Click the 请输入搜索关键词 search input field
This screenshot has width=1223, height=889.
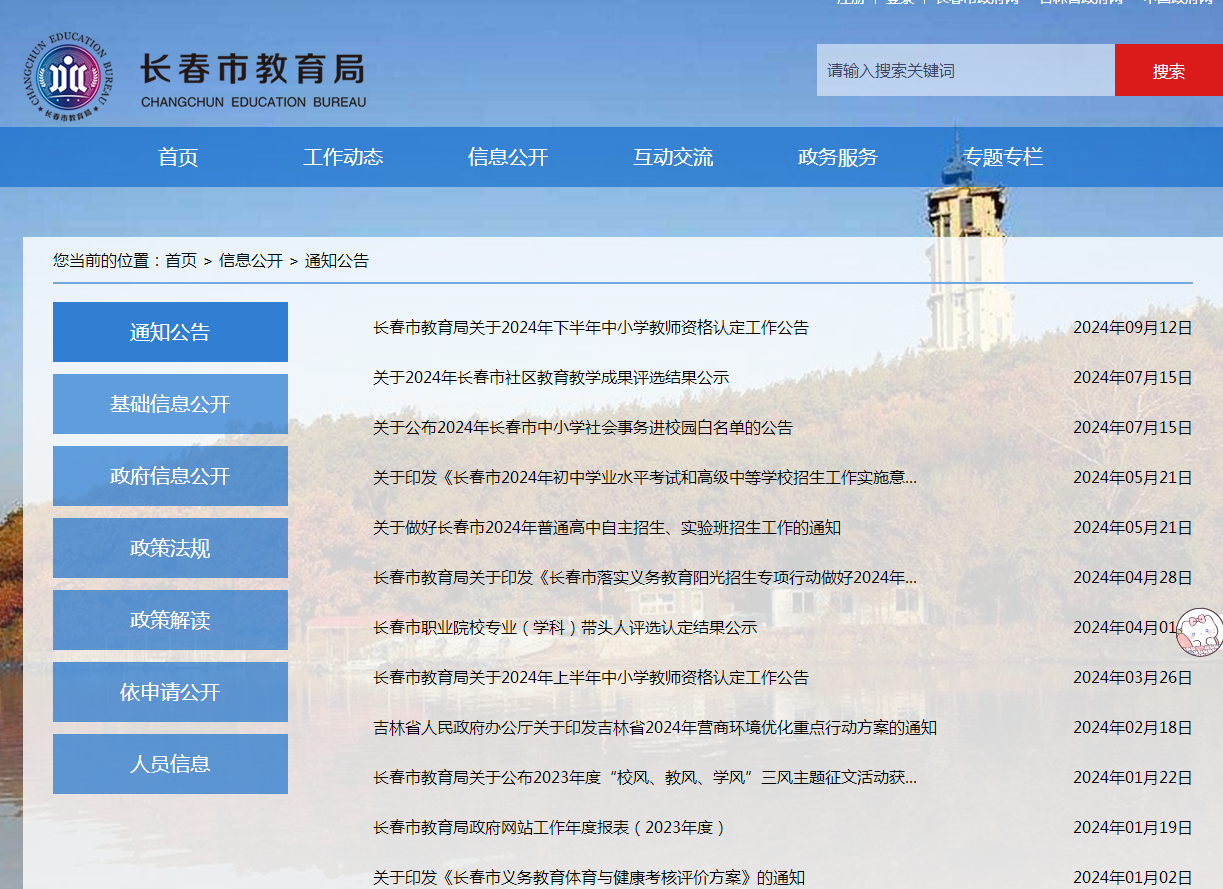[965, 69]
